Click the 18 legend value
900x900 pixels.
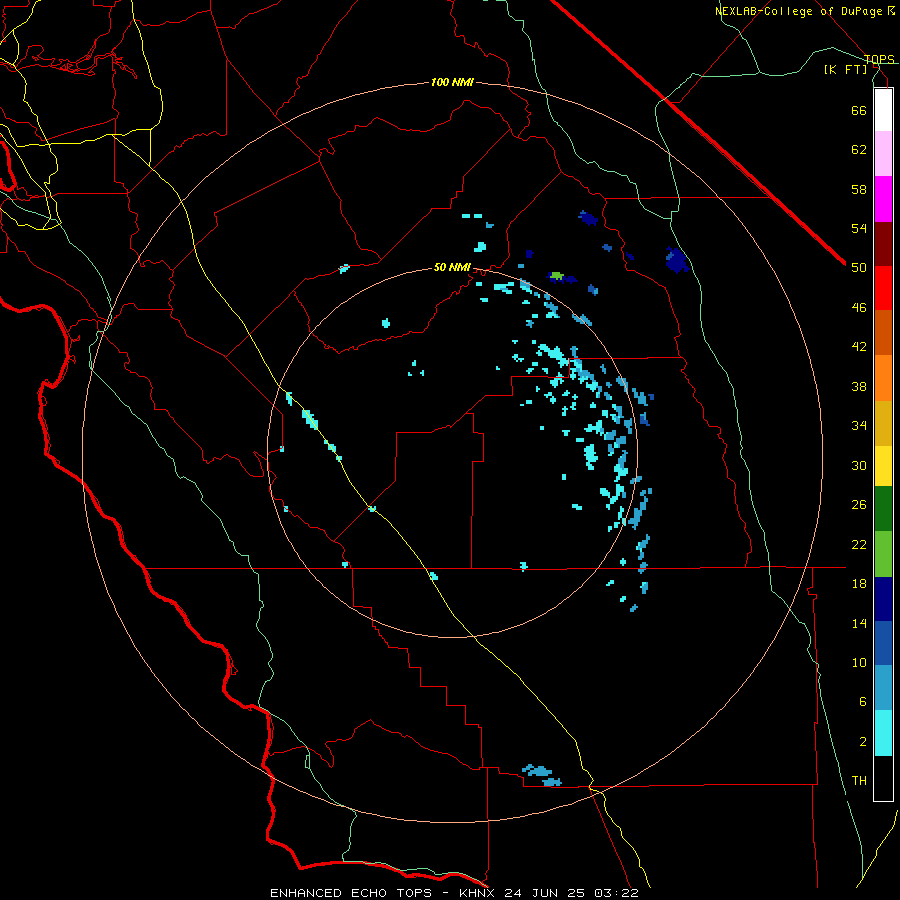859,584
